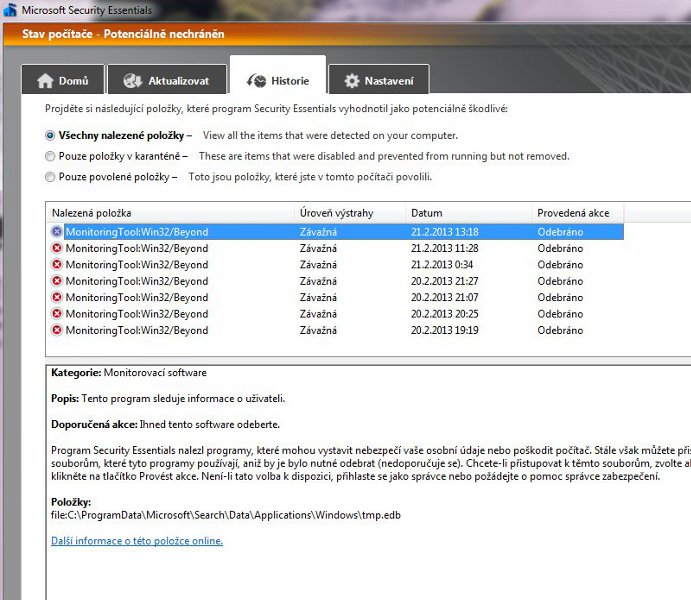Sort list by Úroveň výstrahy column header
691x600 pixels.
(349, 213)
